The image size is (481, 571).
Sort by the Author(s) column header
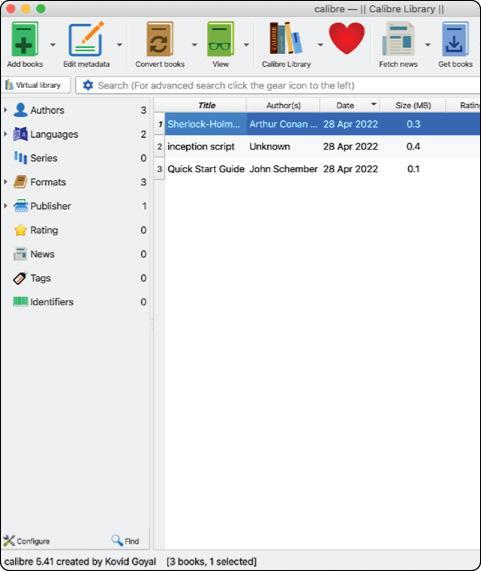pos(283,105)
